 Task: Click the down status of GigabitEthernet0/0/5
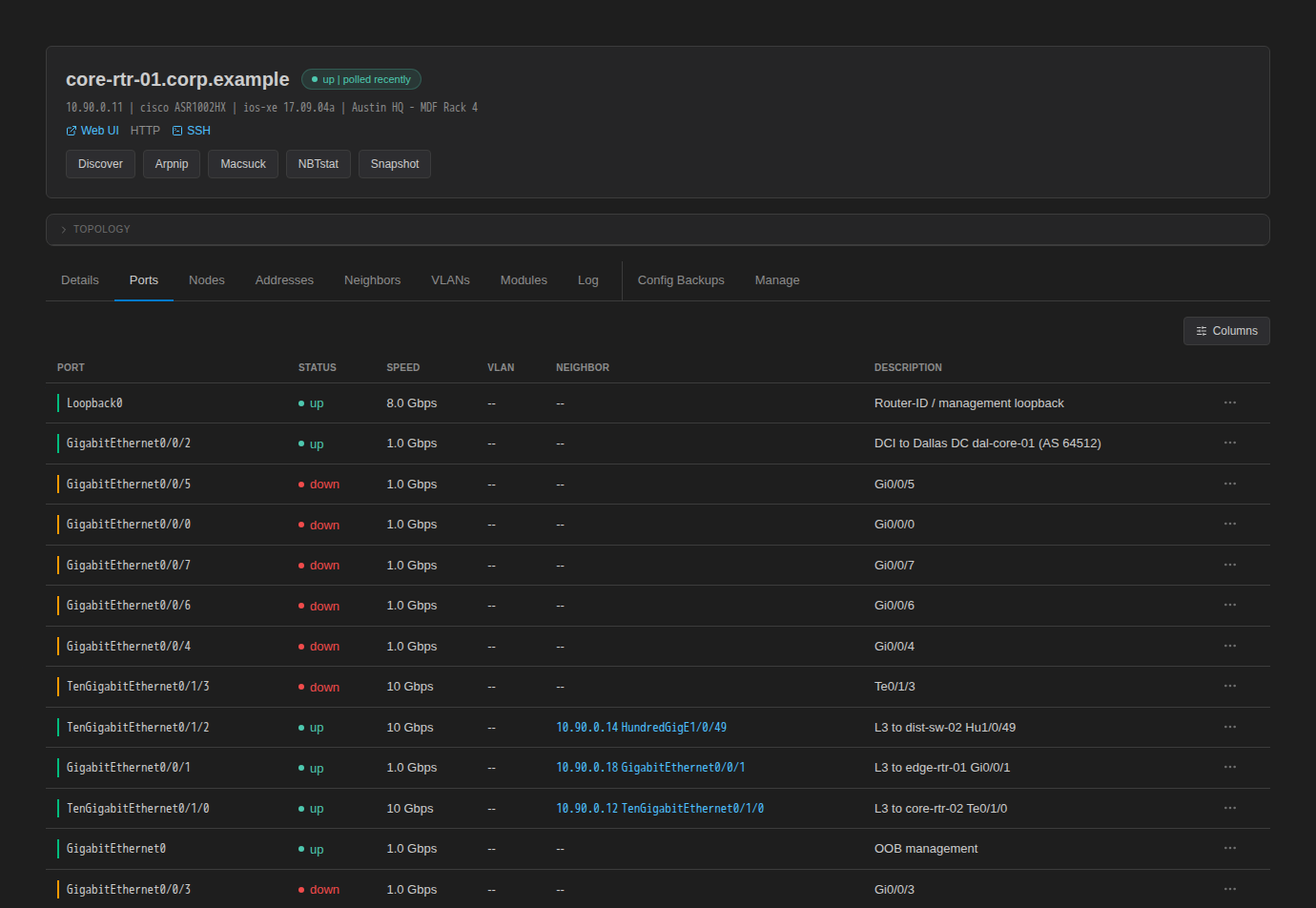pyautogui.click(x=319, y=484)
